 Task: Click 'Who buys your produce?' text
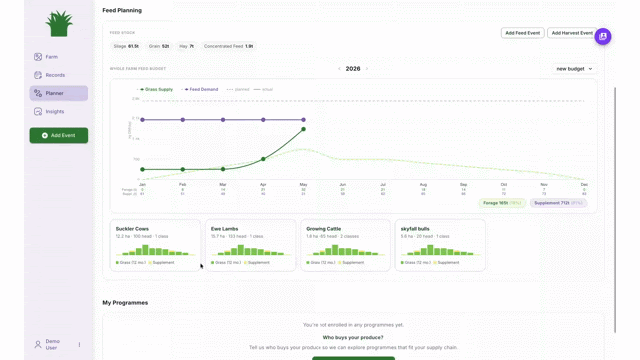pyautogui.click(x=353, y=338)
